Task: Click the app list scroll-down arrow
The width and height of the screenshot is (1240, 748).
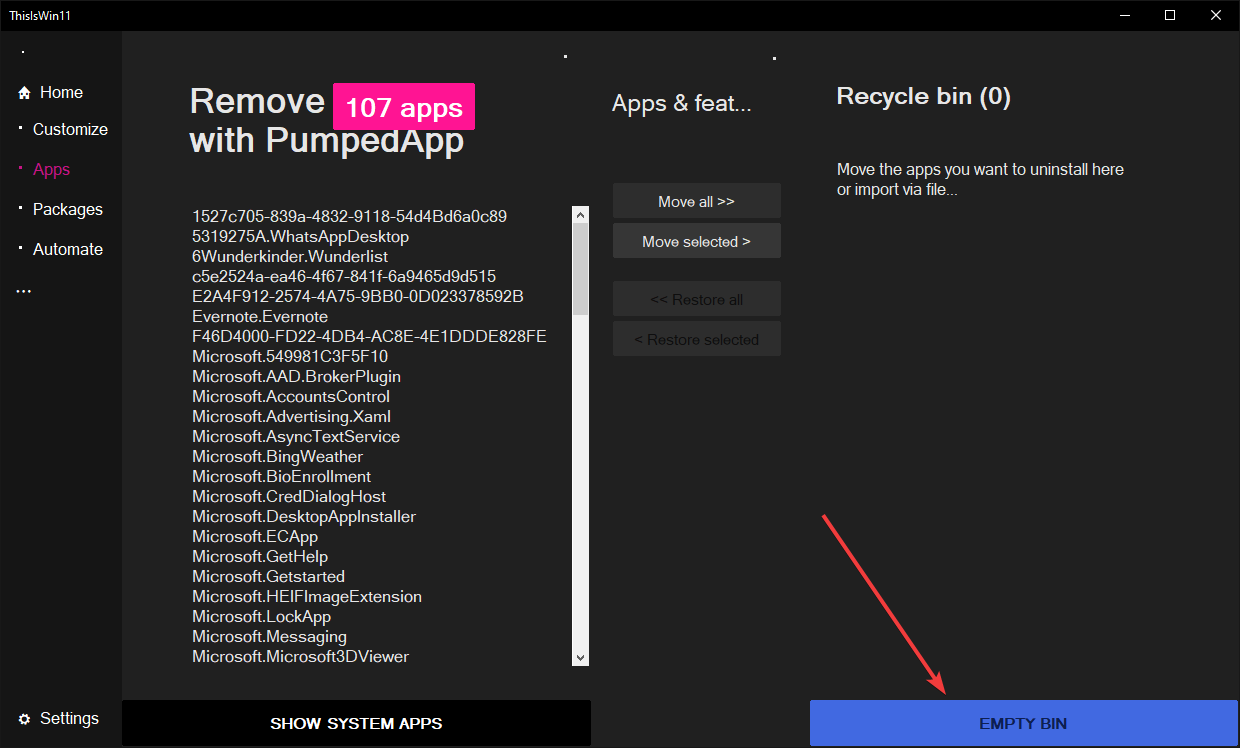Action: [581, 657]
